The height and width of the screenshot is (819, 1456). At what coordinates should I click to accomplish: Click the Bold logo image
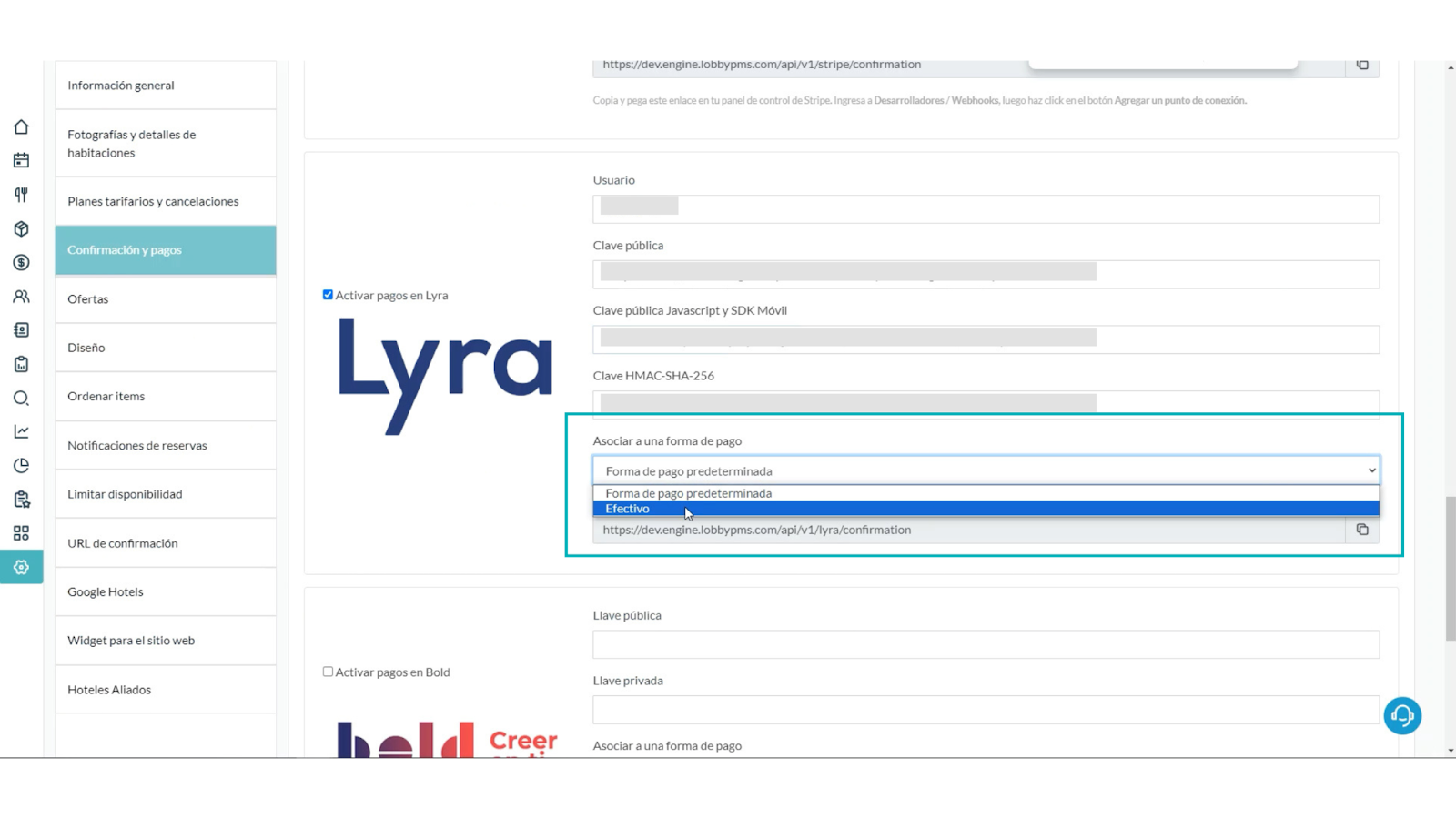click(x=447, y=740)
